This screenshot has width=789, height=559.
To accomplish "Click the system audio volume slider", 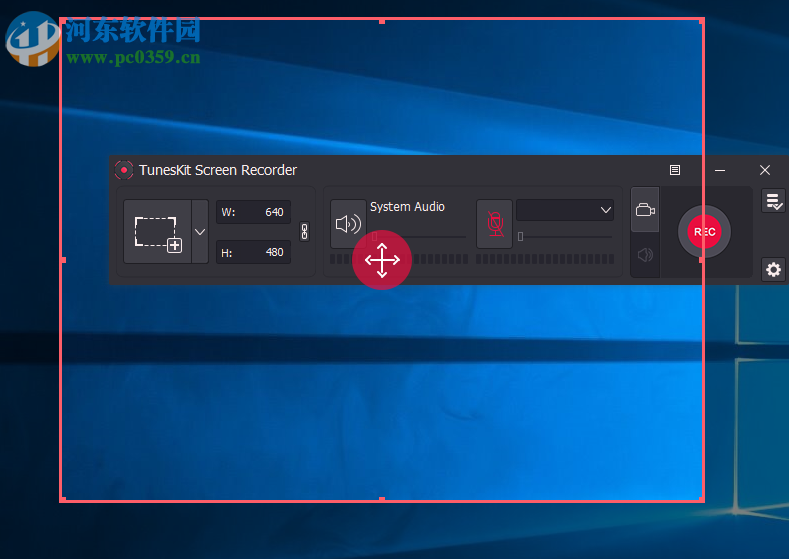I will (x=419, y=236).
